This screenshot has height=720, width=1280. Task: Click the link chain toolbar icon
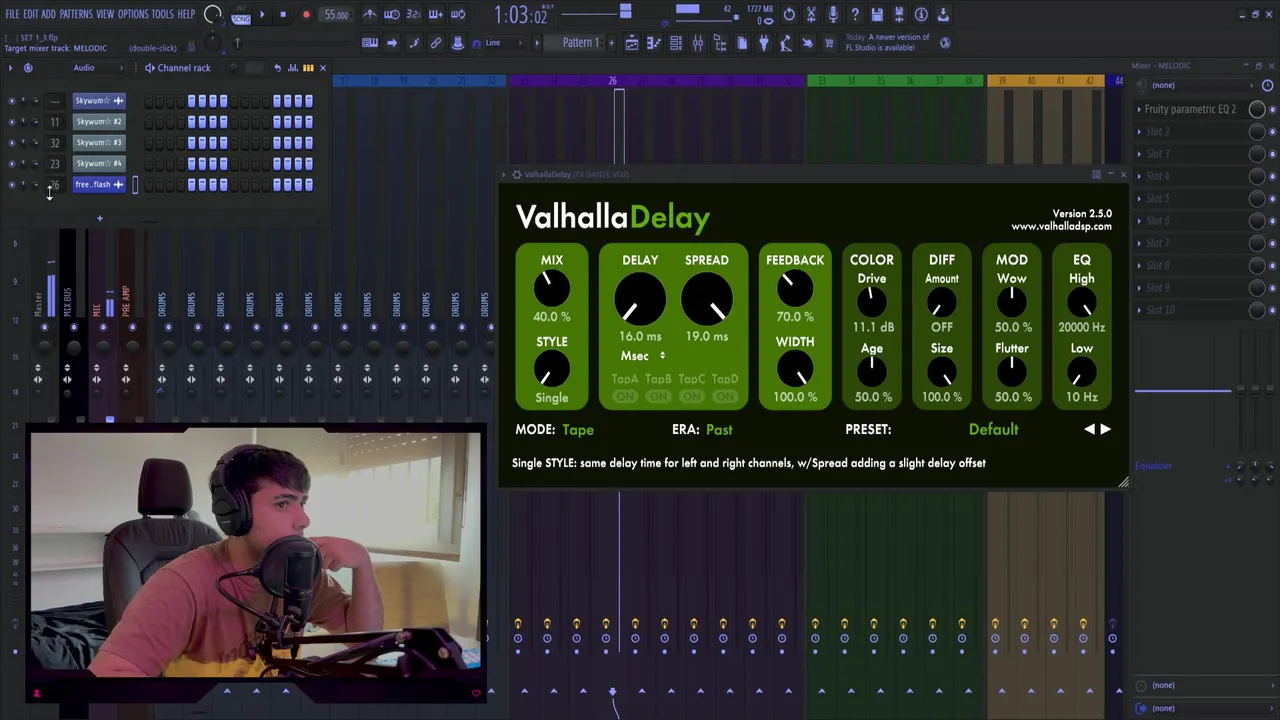[436, 43]
